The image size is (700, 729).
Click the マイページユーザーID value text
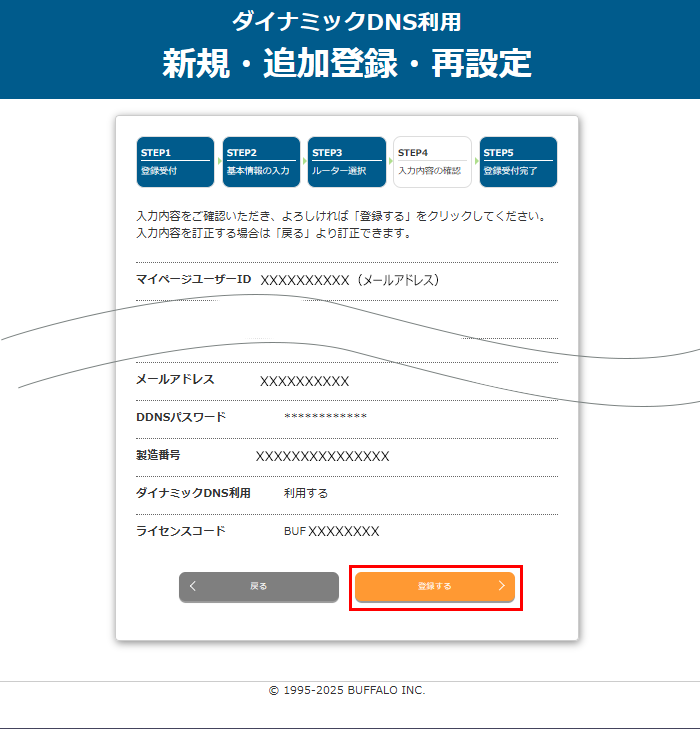click(350, 281)
